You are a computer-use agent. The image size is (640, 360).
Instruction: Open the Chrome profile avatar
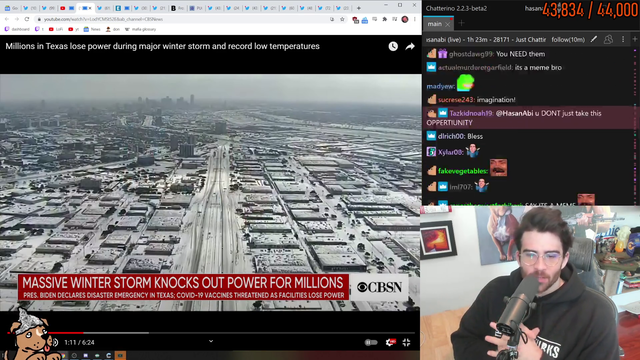pos(404,19)
